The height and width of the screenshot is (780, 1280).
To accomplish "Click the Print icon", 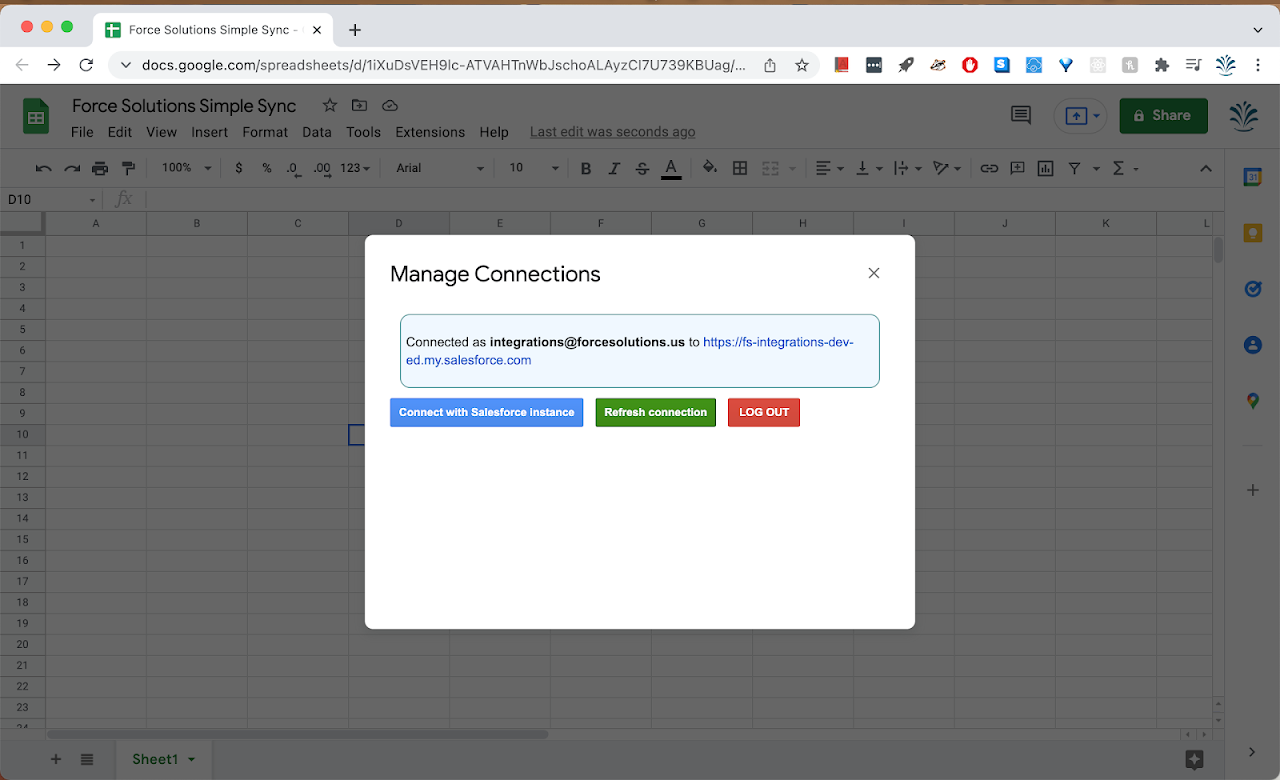I will (100, 168).
